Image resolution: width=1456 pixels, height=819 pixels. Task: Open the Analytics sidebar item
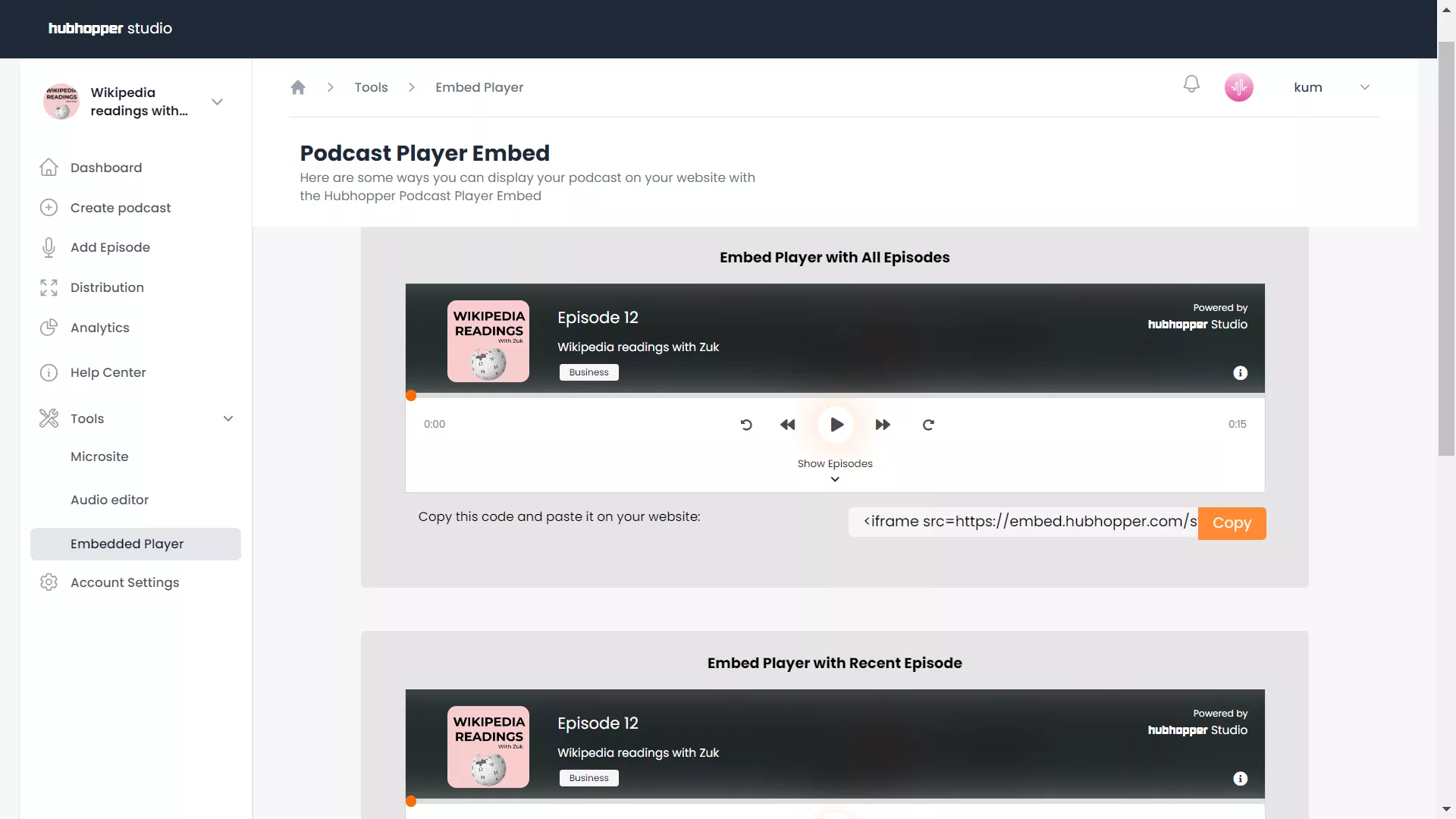99,328
